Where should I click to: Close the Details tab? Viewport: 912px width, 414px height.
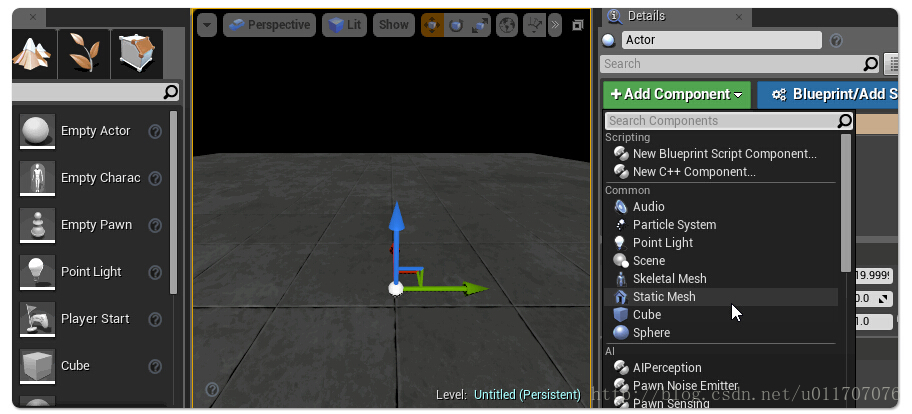pyautogui.click(x=739, y=17)
